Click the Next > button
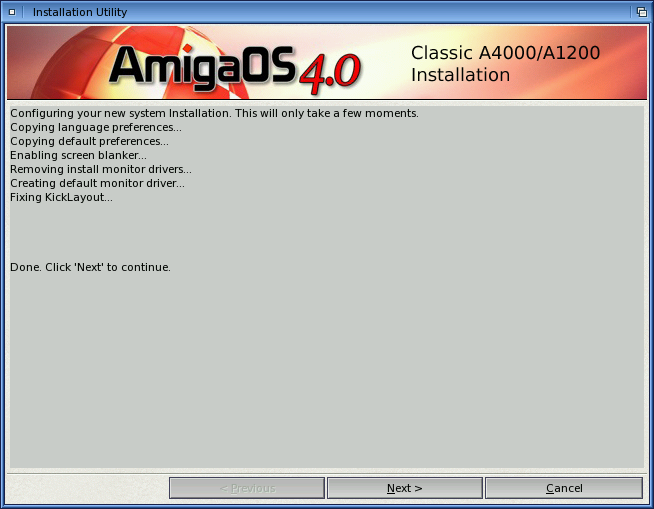 (x=405, y=488)
